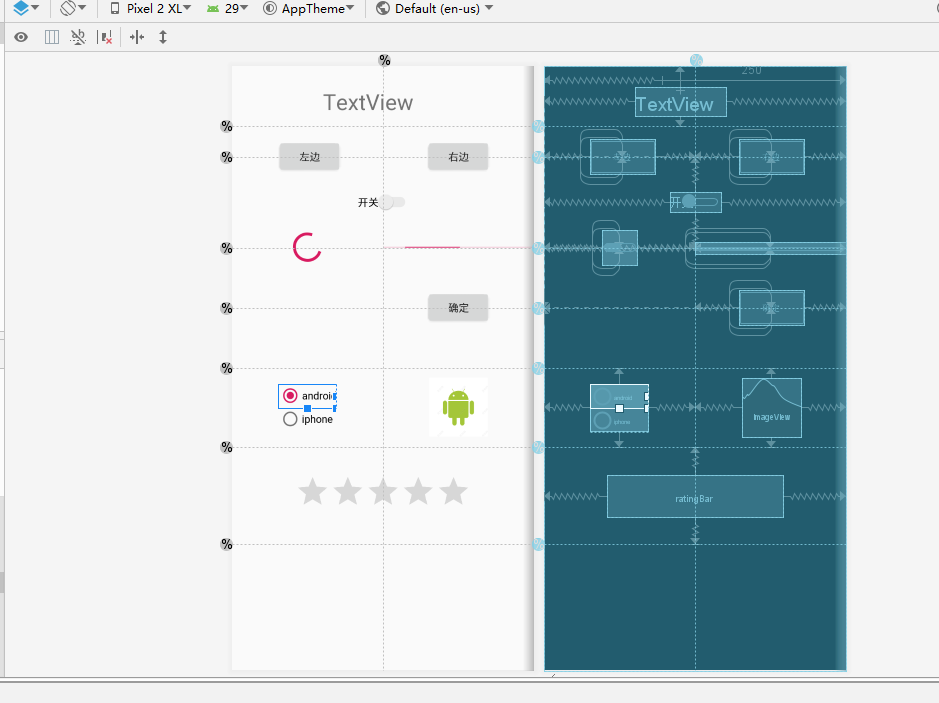Click the percent guideline handle below TextView
The height and width of the screenshot is (703, 939).
coord(226,126)
